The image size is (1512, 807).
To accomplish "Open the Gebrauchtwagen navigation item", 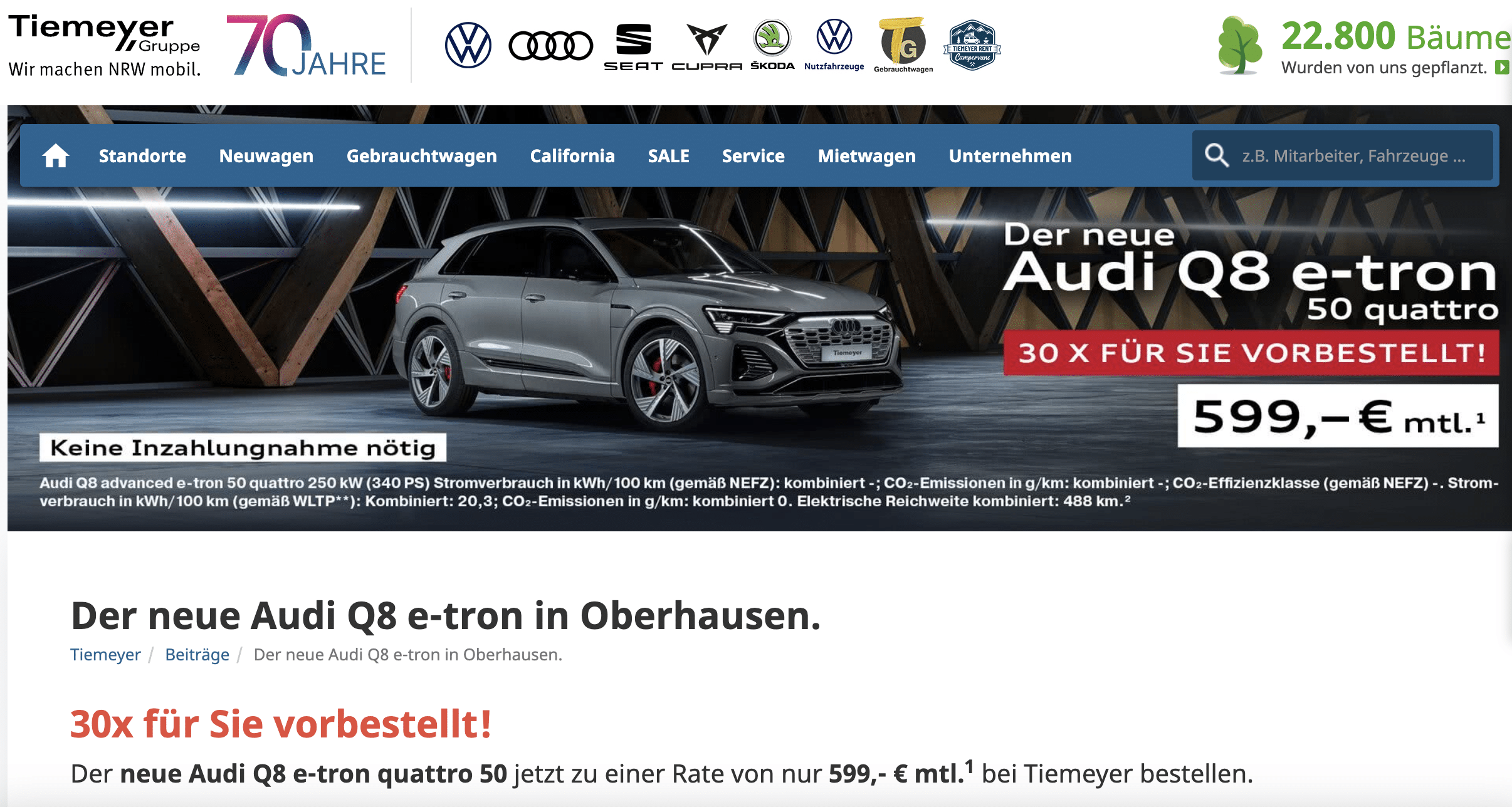I will [422, 155].
